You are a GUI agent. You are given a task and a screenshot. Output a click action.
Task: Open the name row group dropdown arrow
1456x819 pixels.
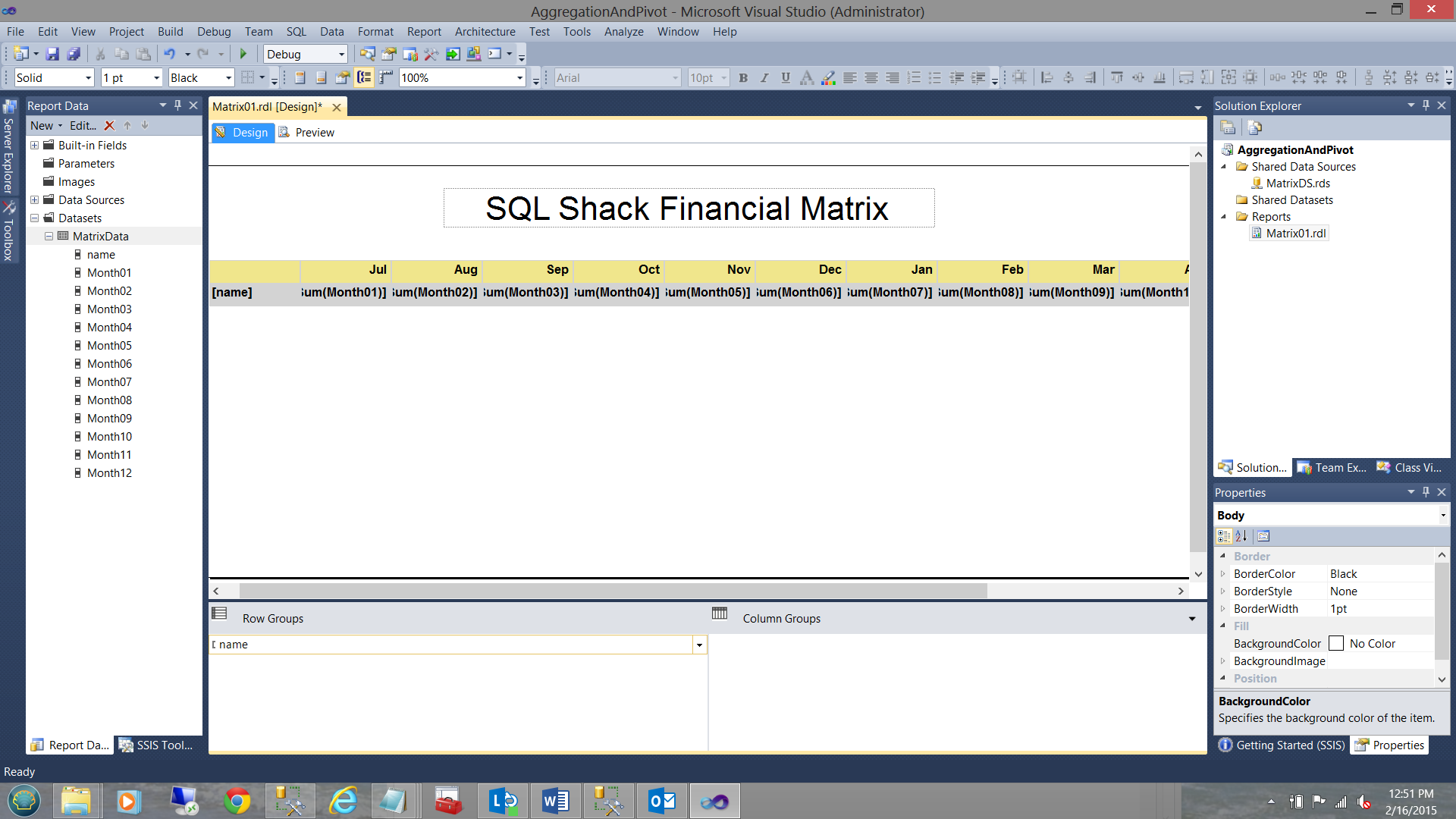(x=699, y=645)
